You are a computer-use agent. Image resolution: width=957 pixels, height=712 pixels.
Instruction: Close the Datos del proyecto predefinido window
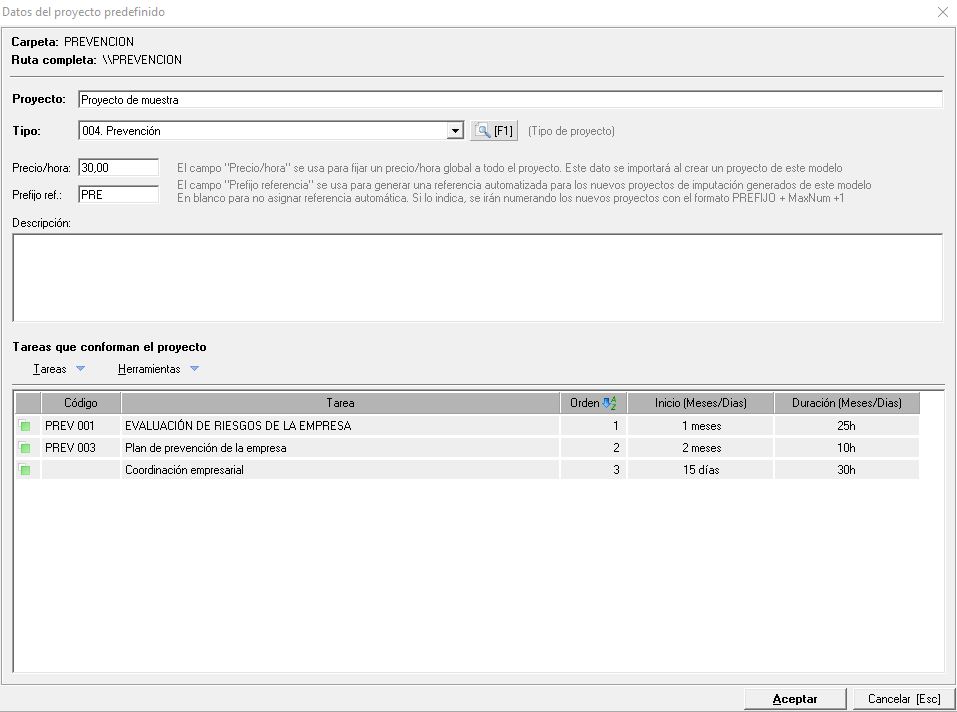[942, 12]
